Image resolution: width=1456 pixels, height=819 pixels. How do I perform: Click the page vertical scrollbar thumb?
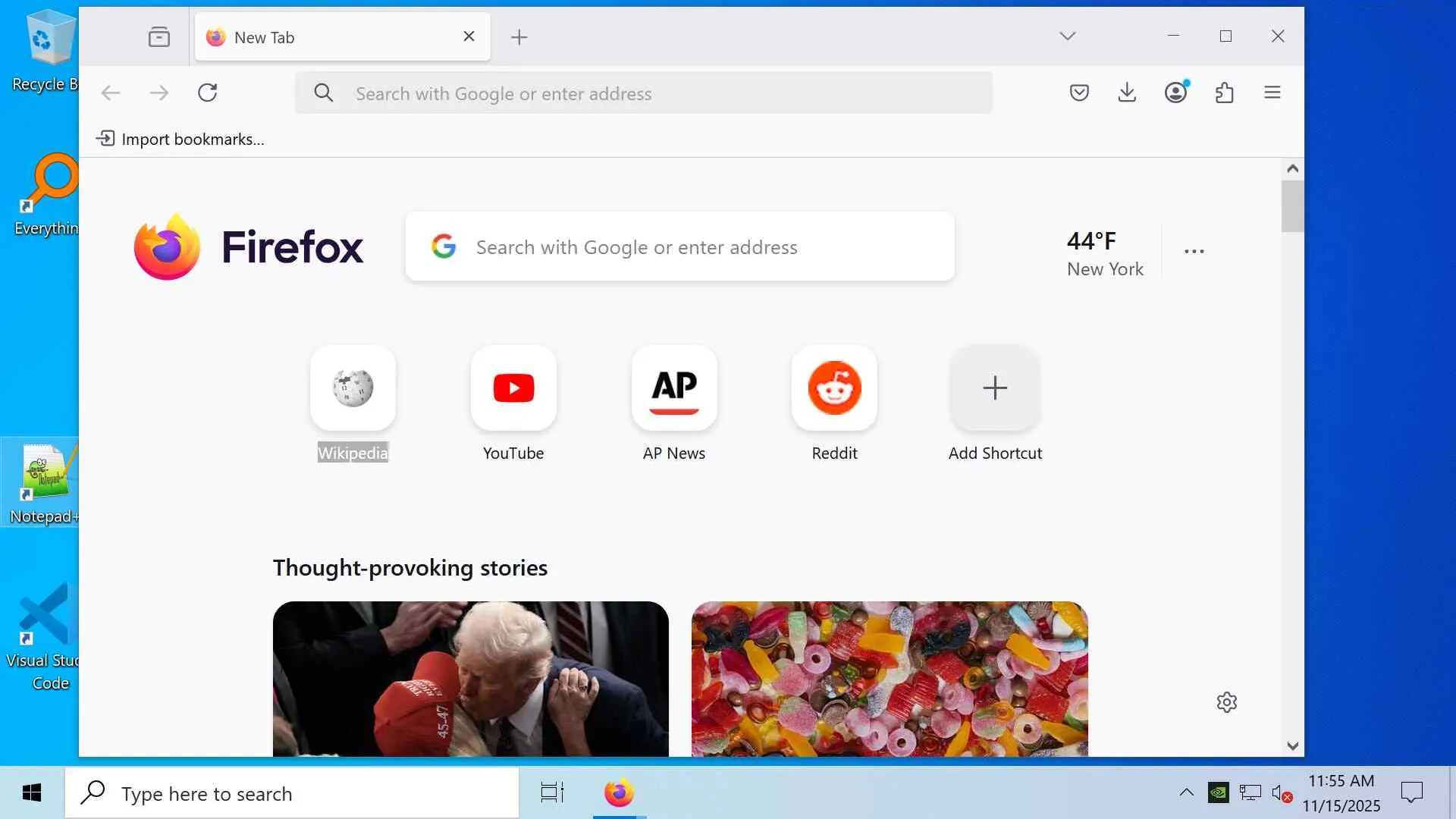click(1292, 206)
